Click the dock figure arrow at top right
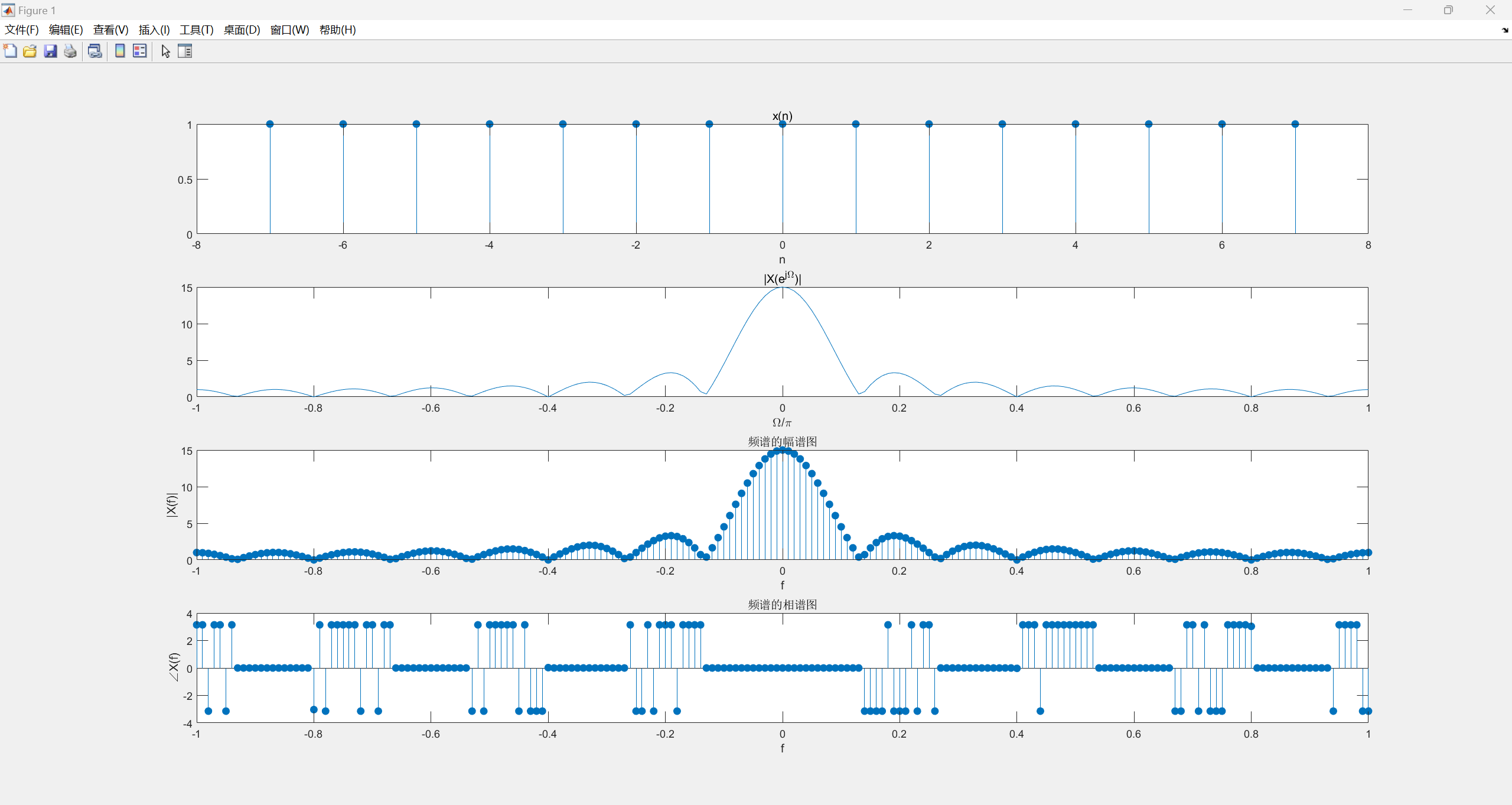The width and height of the screenshot is (1512, 805). coord(1504,30)
